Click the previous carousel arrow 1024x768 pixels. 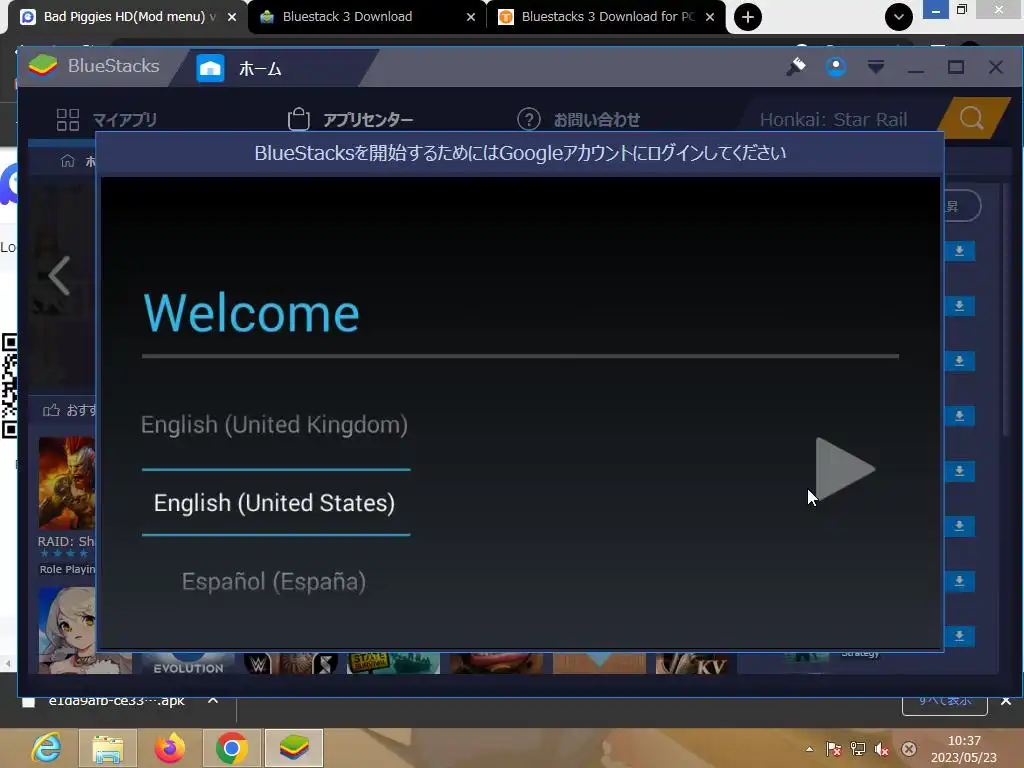pos(59,276)
